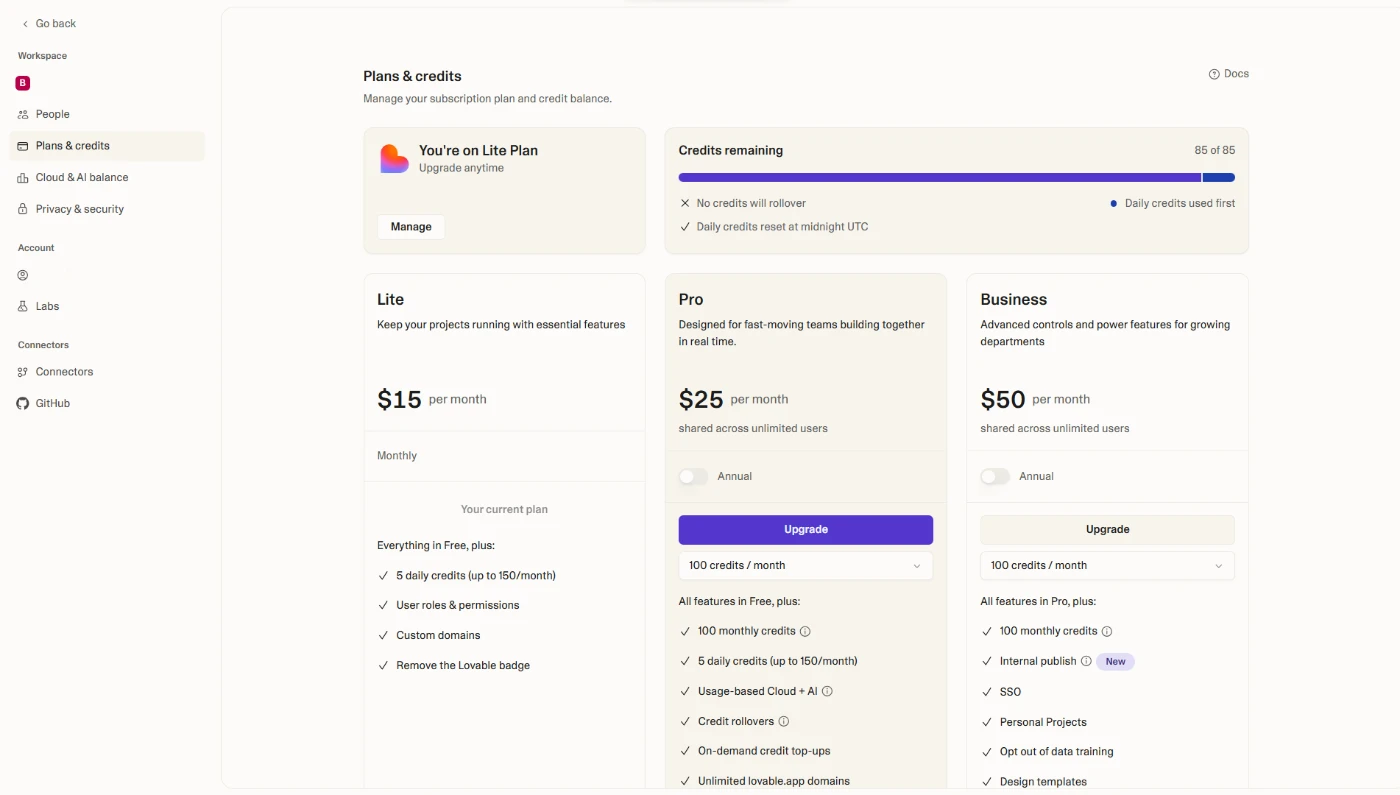Image resolution: width=1400 pixels, height=795 pixels.
Task: Click the Docs help icon
Action: click(1214, 74)
